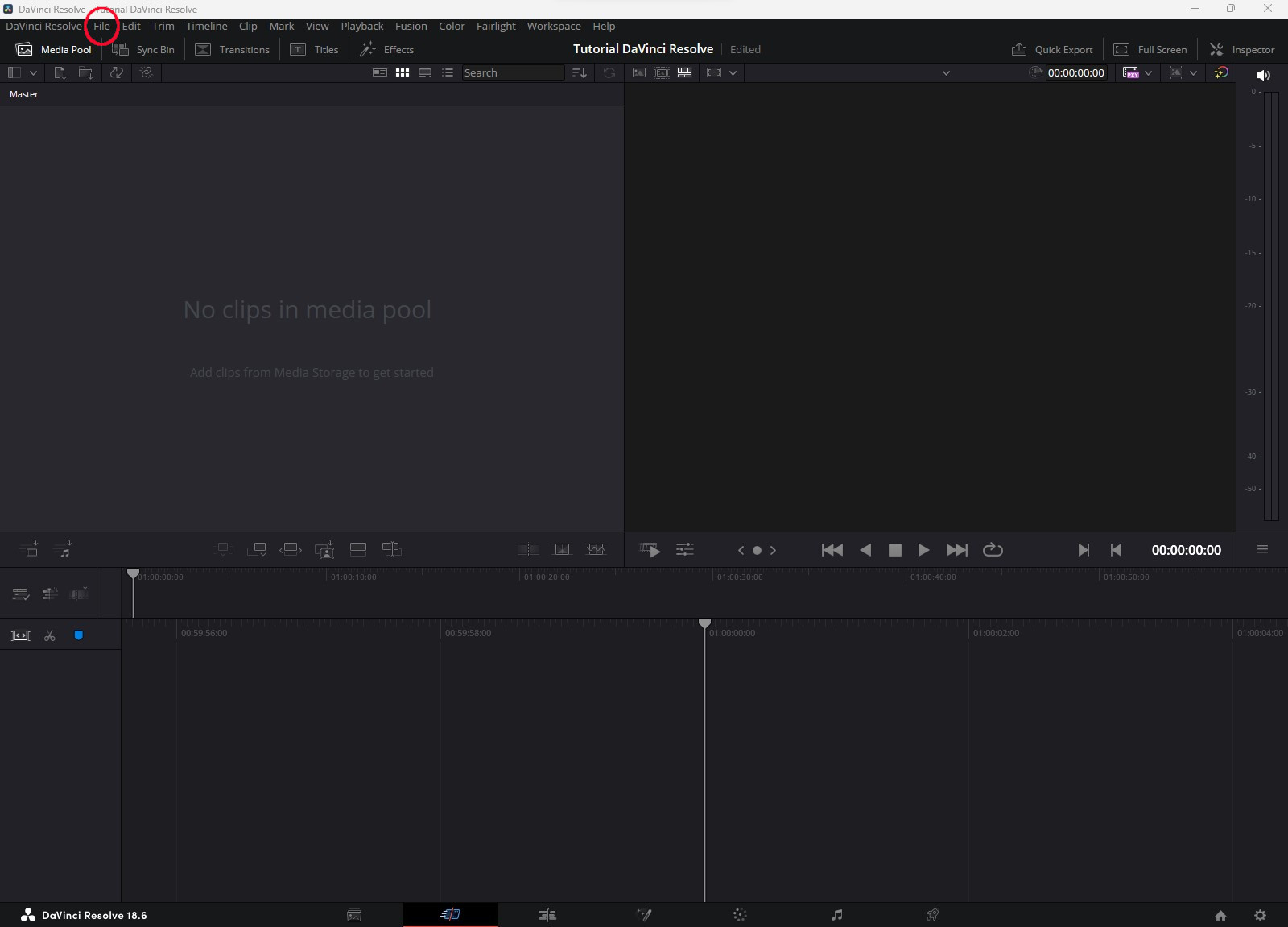Select source tape viewer mode
Image resolution: width=1288 pixels, height=927 pixels.
[662, 72]
